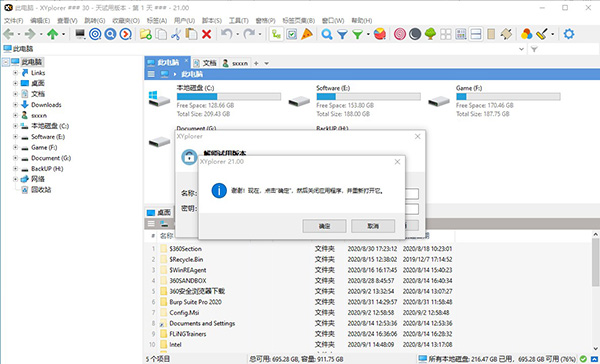Open the 编辑(E) menu
600x364 pixels.
click(40, 20)
